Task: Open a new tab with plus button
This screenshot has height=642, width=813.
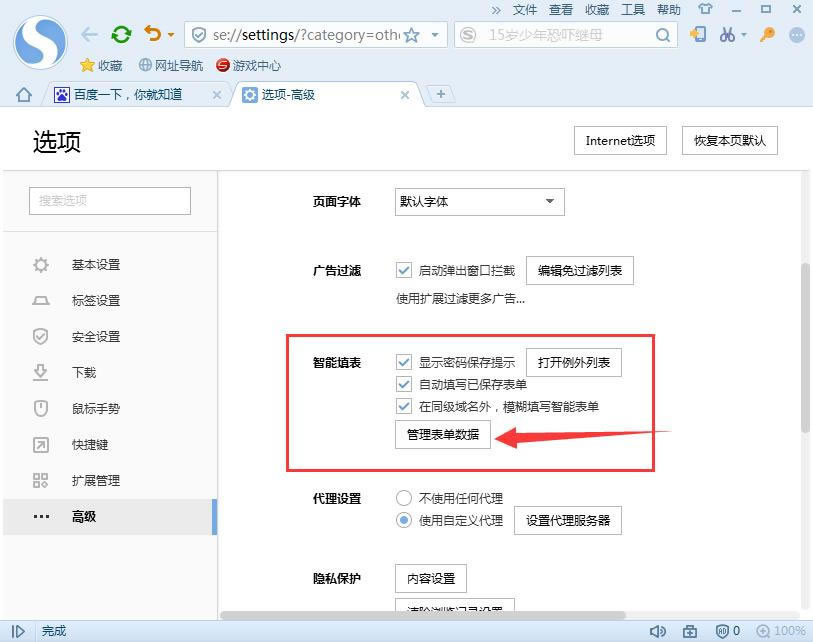Action: point(441,94)
